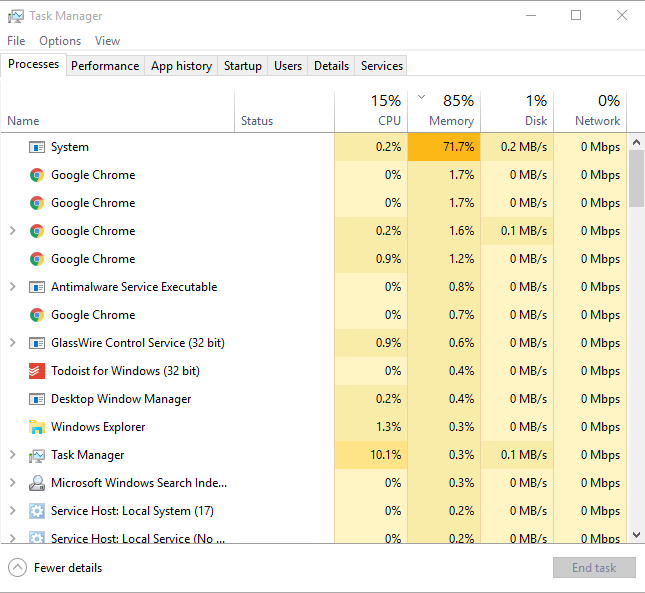Select System's 71.7% memory cell

pyautogui.click(x=444, y=147)
